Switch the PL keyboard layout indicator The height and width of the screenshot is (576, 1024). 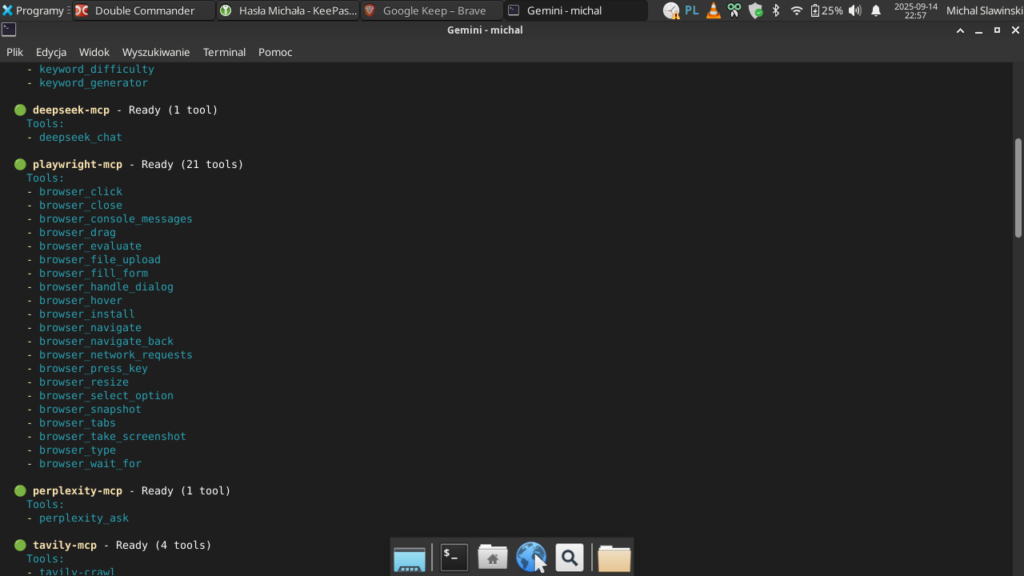pyautogui.click(x=692, y=11)
